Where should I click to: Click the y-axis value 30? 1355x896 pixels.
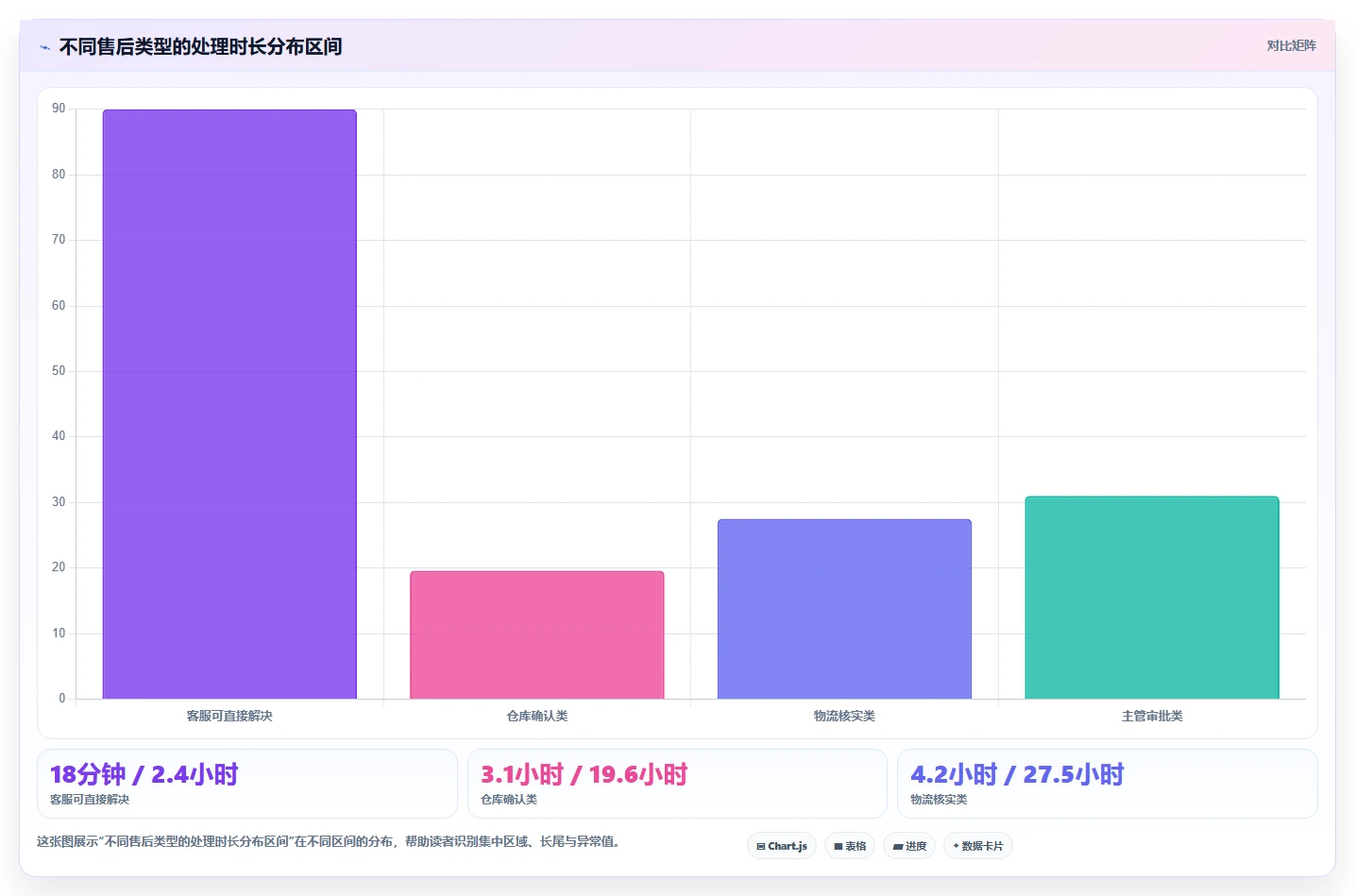[59, 502]
